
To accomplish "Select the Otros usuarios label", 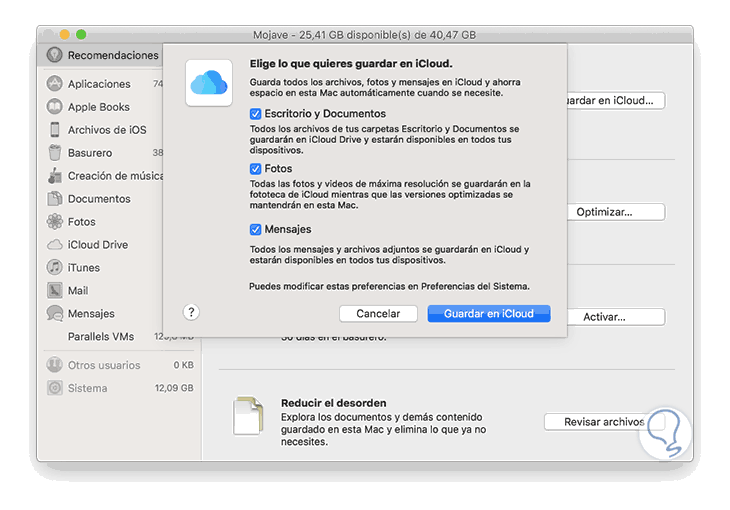I will 104,365.
